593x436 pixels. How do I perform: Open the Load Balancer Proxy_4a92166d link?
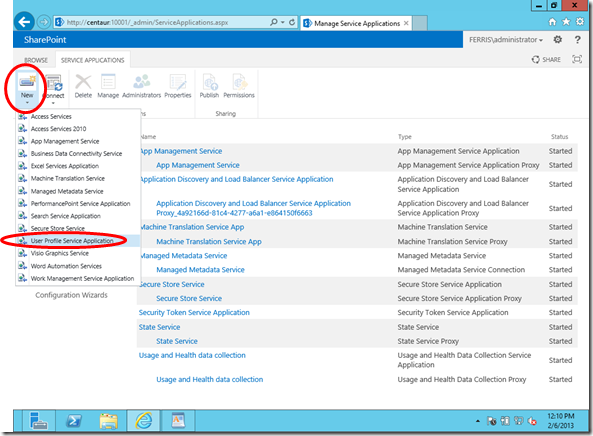(253, 208)
